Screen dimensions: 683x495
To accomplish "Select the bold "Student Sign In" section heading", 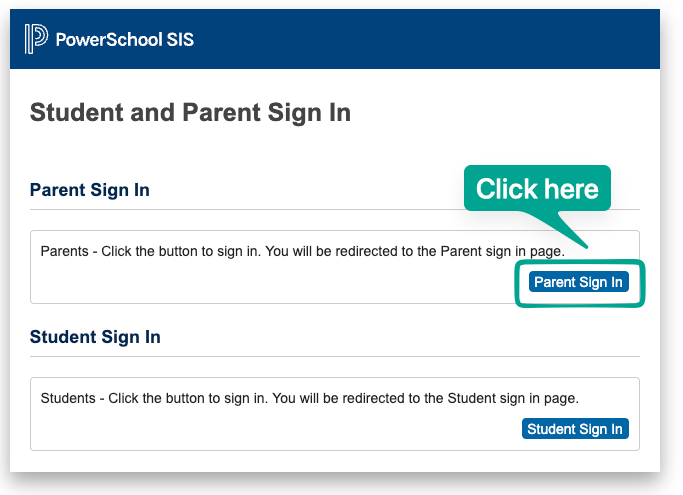I will tap(95, 337).
